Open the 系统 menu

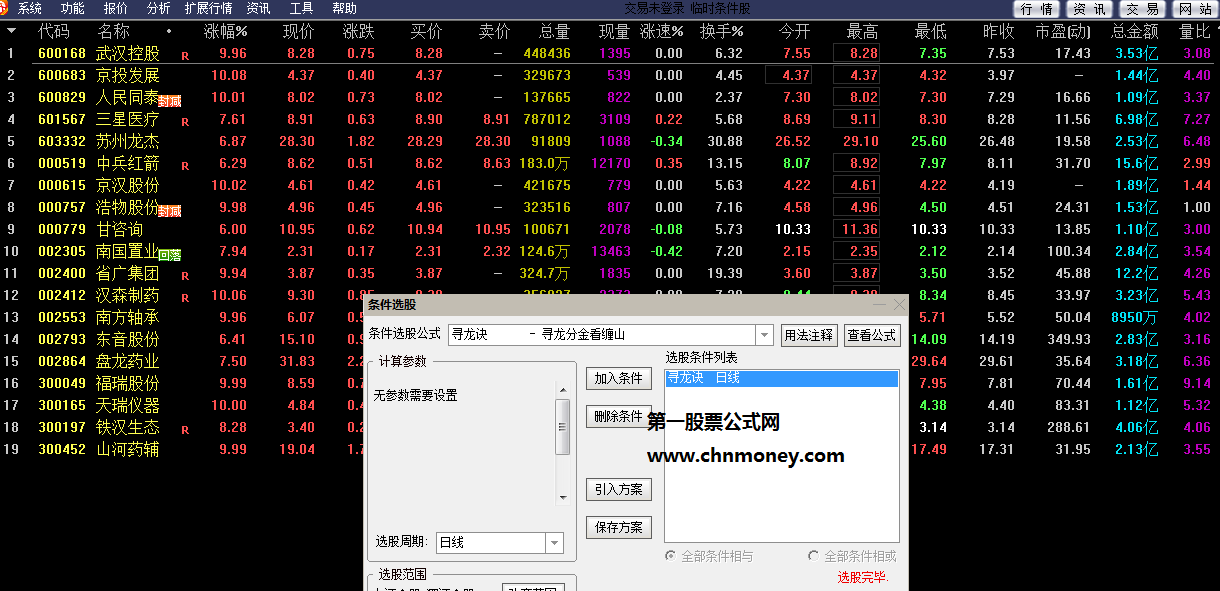tap(30, 8)
